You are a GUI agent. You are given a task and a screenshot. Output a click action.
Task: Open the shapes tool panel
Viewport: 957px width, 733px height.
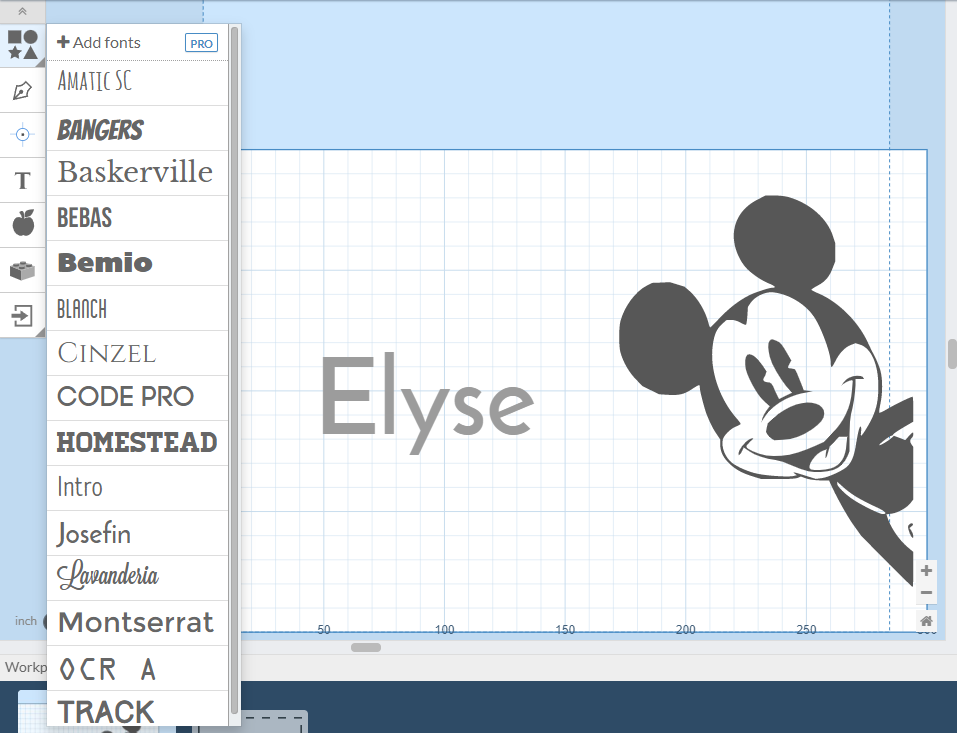(23, 45)
